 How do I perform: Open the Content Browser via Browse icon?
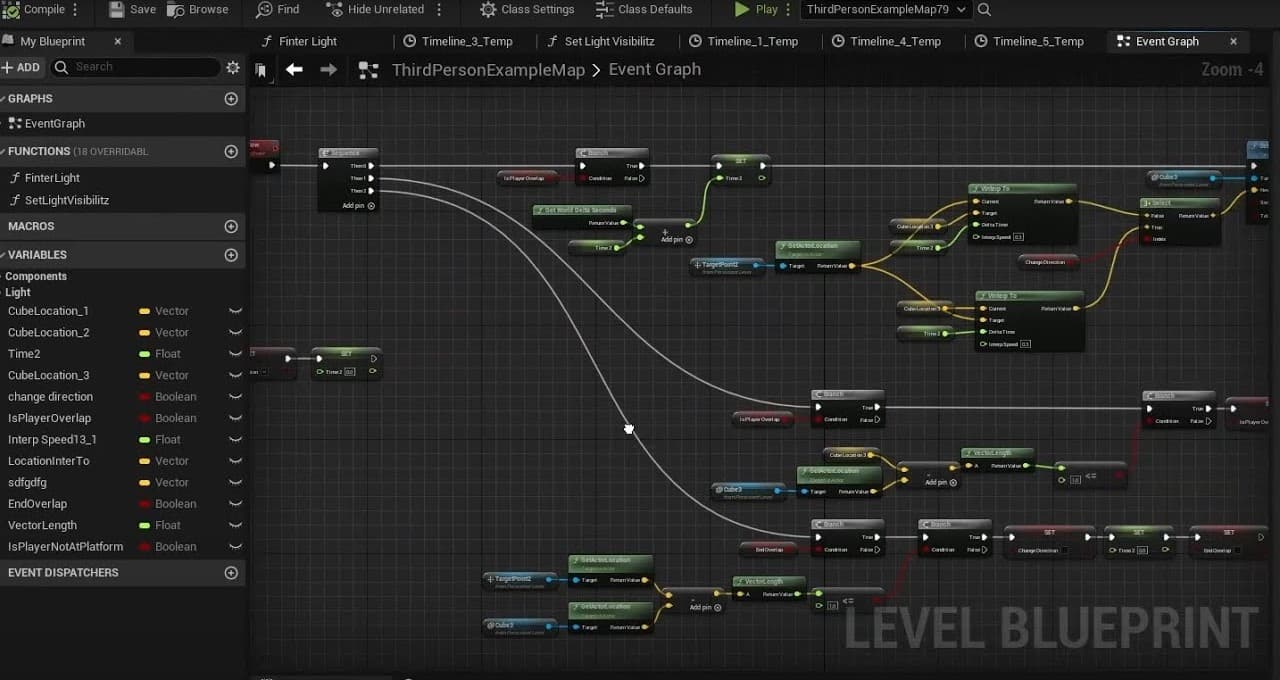point(174,8)
